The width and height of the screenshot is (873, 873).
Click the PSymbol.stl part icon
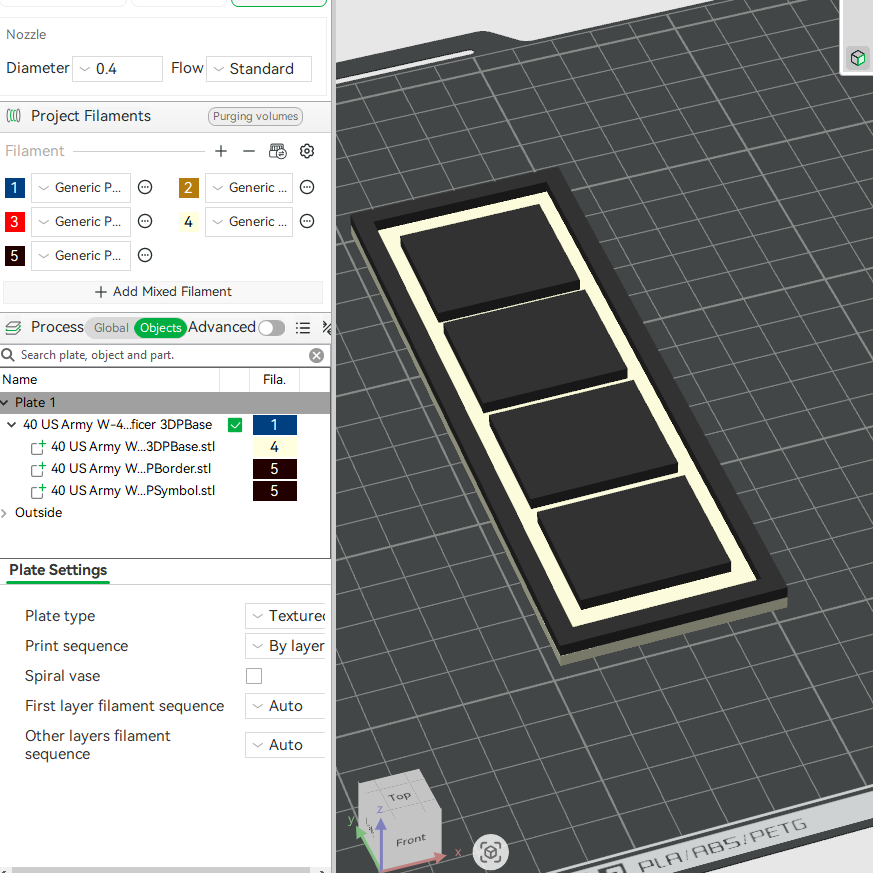38,491
